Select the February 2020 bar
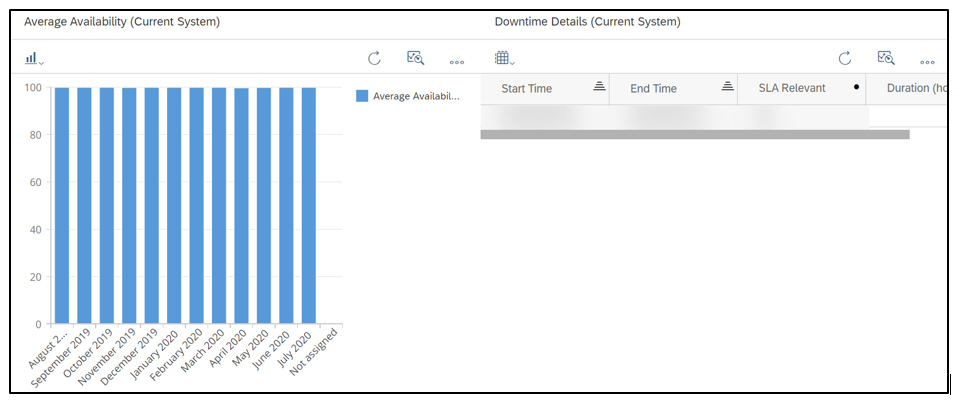Image resolution: width=957 pixels, height=400 pixels. (197, 205)
